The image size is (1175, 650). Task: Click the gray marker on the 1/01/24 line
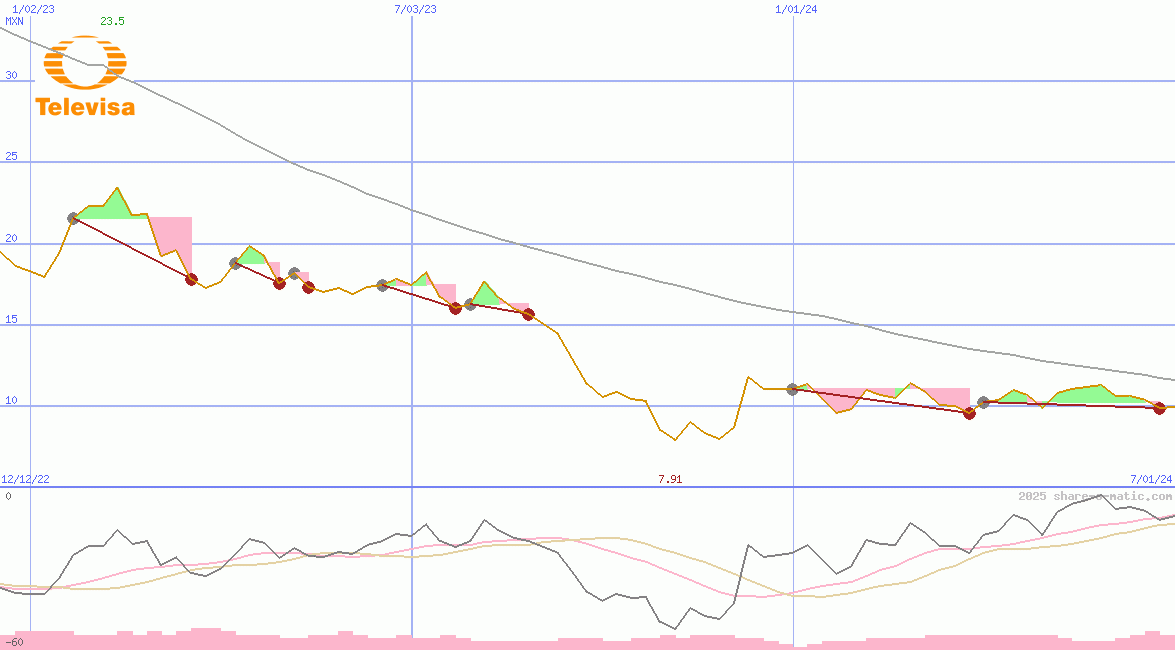792,389
